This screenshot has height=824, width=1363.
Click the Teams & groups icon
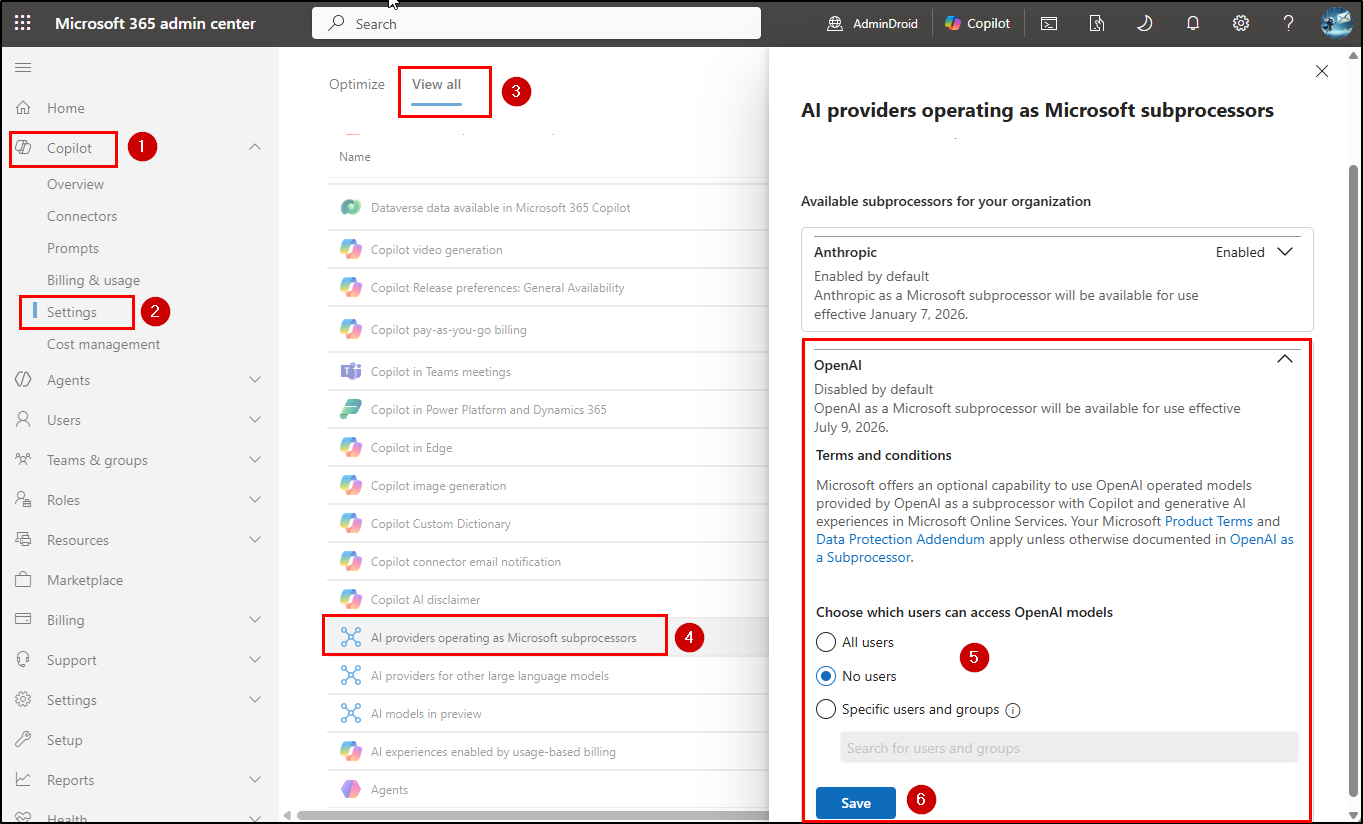24,460
